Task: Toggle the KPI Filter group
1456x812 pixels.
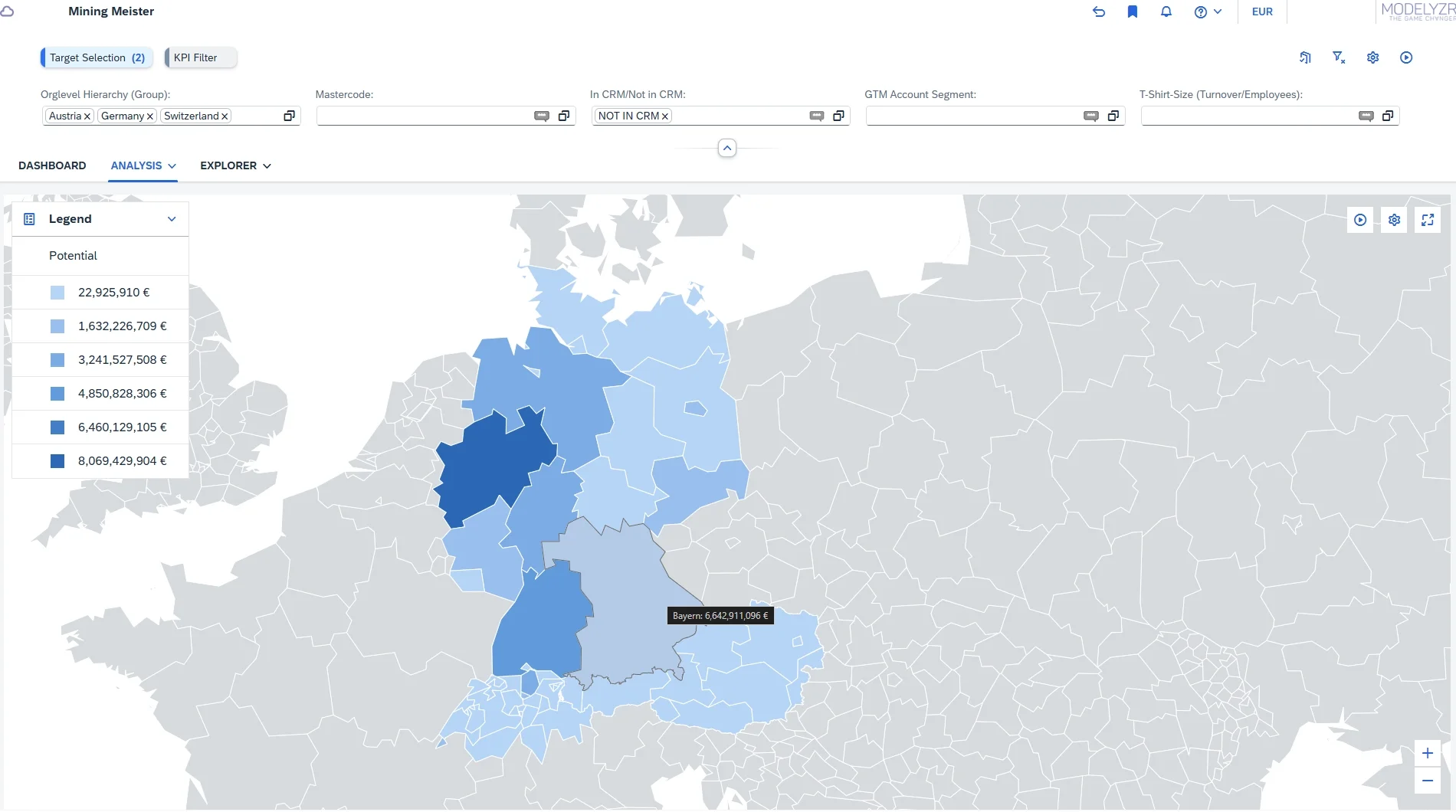Action: (x=201, y=57)
